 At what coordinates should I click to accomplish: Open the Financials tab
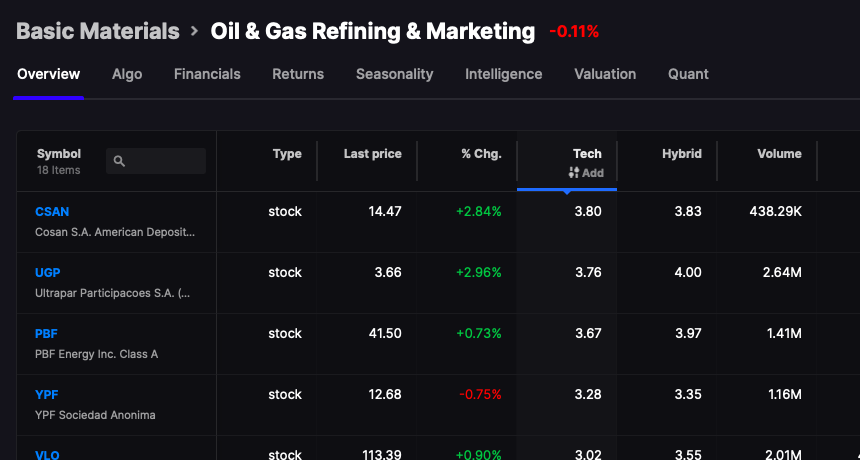point(207,74)
